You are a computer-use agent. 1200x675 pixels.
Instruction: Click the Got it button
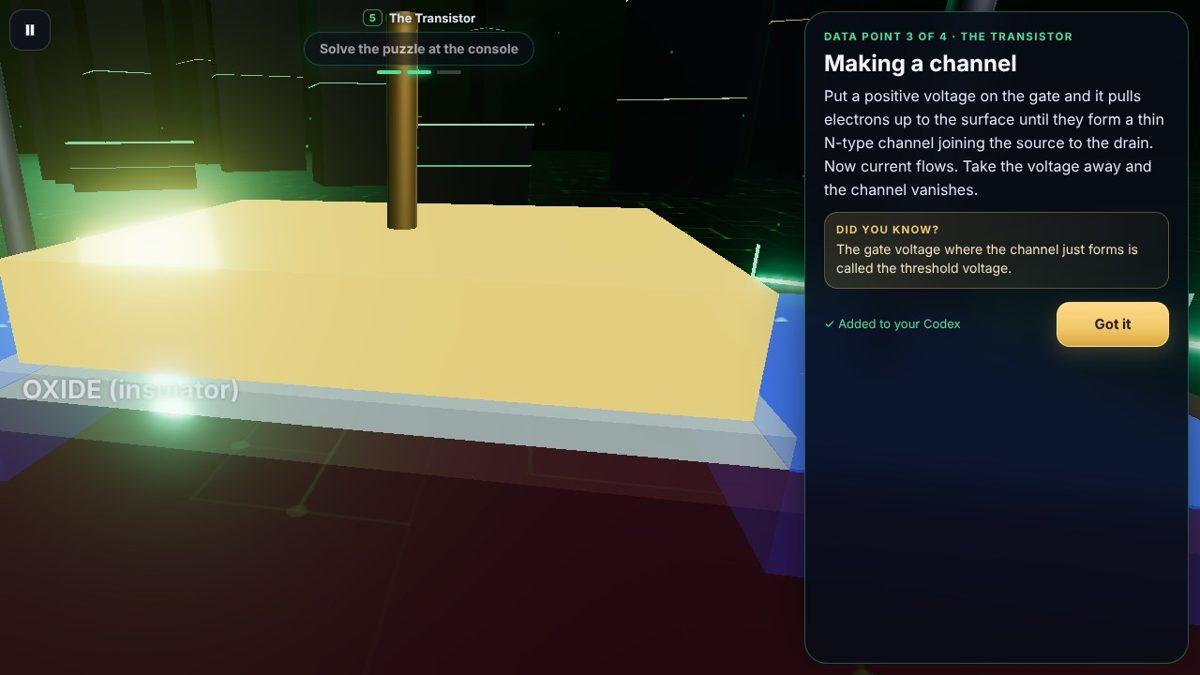pos(1112,324)
